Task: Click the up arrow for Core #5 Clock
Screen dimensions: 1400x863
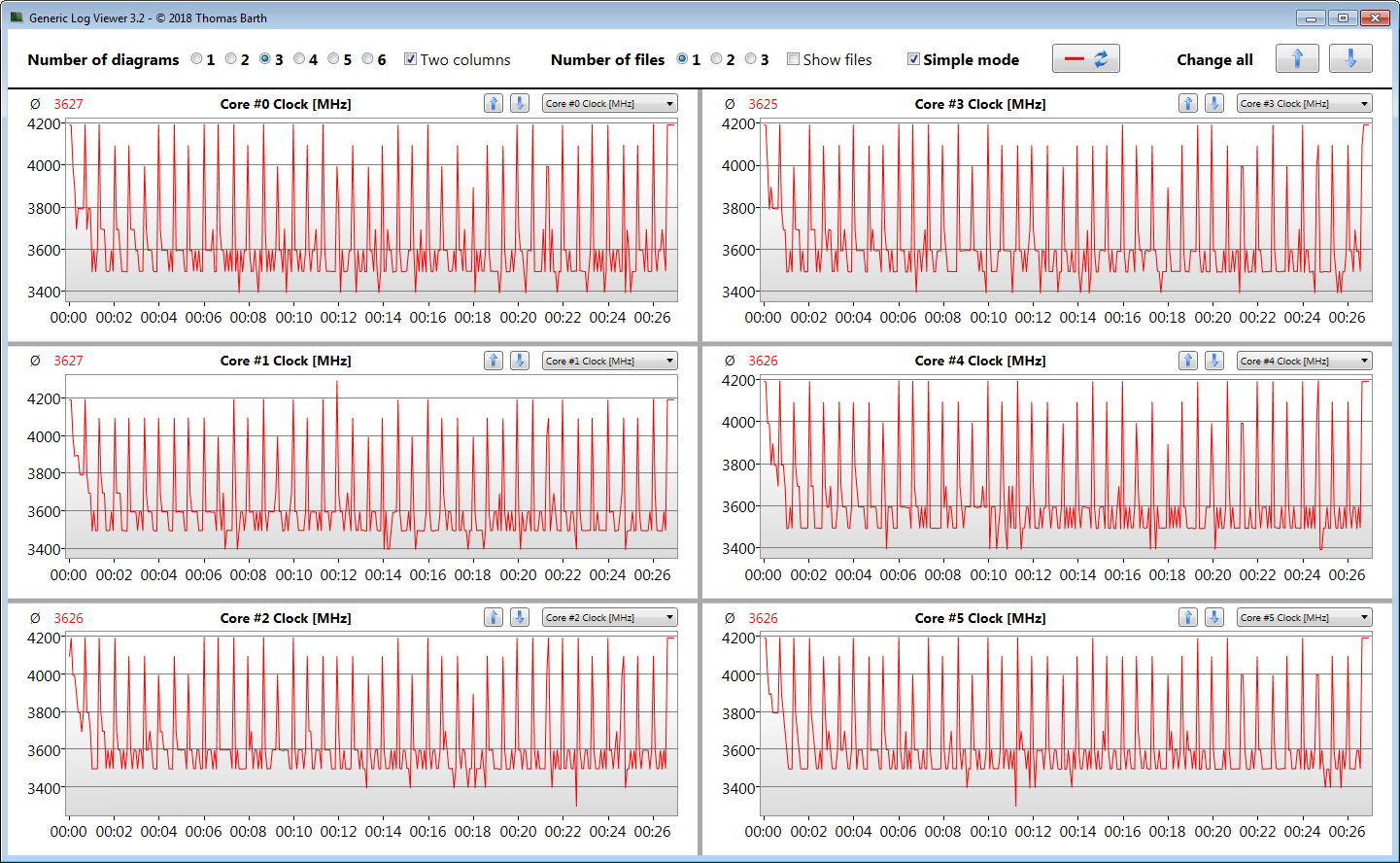Action: click(1188, 617)
